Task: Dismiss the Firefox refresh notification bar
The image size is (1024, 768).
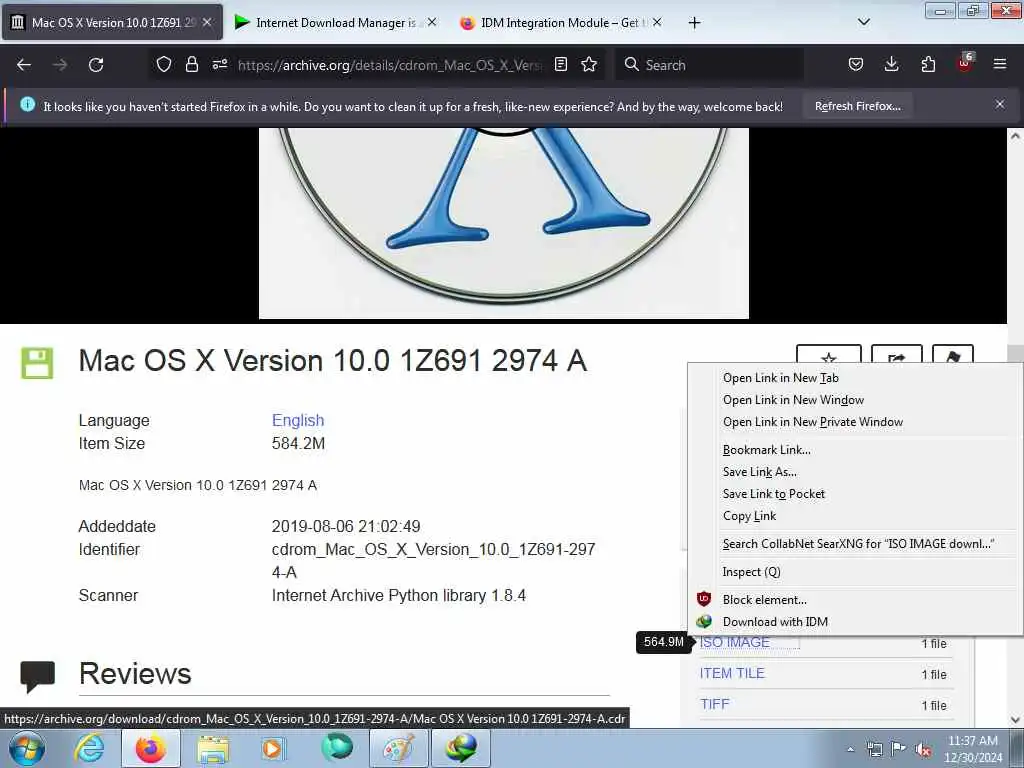Action: (1000, 104)
